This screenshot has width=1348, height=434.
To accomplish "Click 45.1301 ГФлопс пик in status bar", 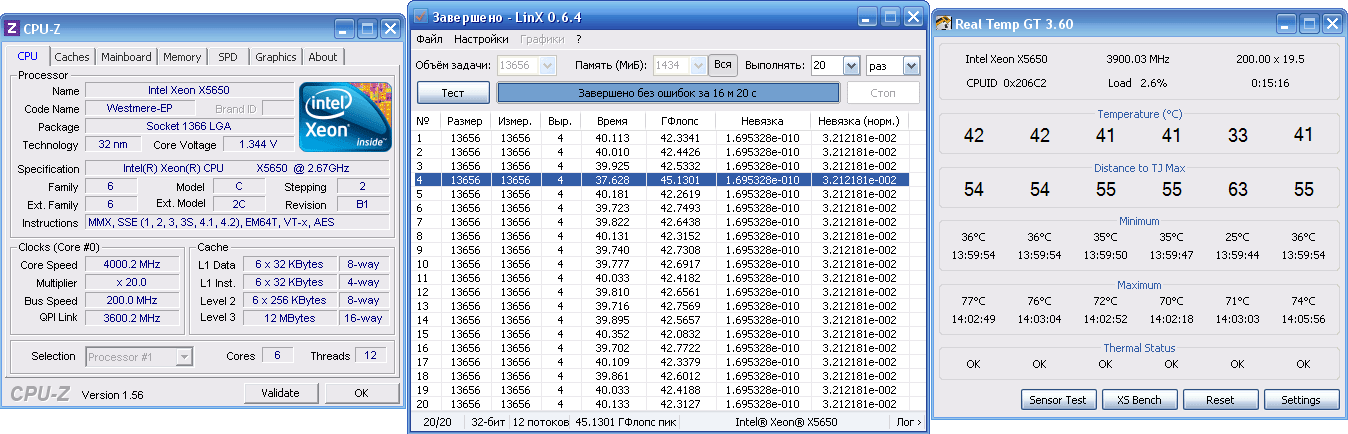I will click(624, 423).
